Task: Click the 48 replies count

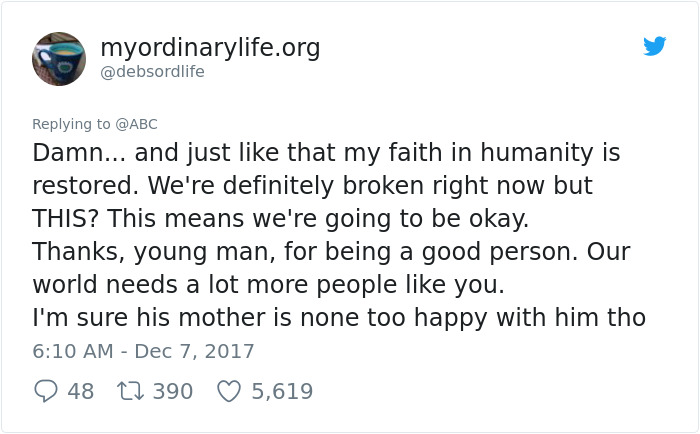Action: [80, 391]
